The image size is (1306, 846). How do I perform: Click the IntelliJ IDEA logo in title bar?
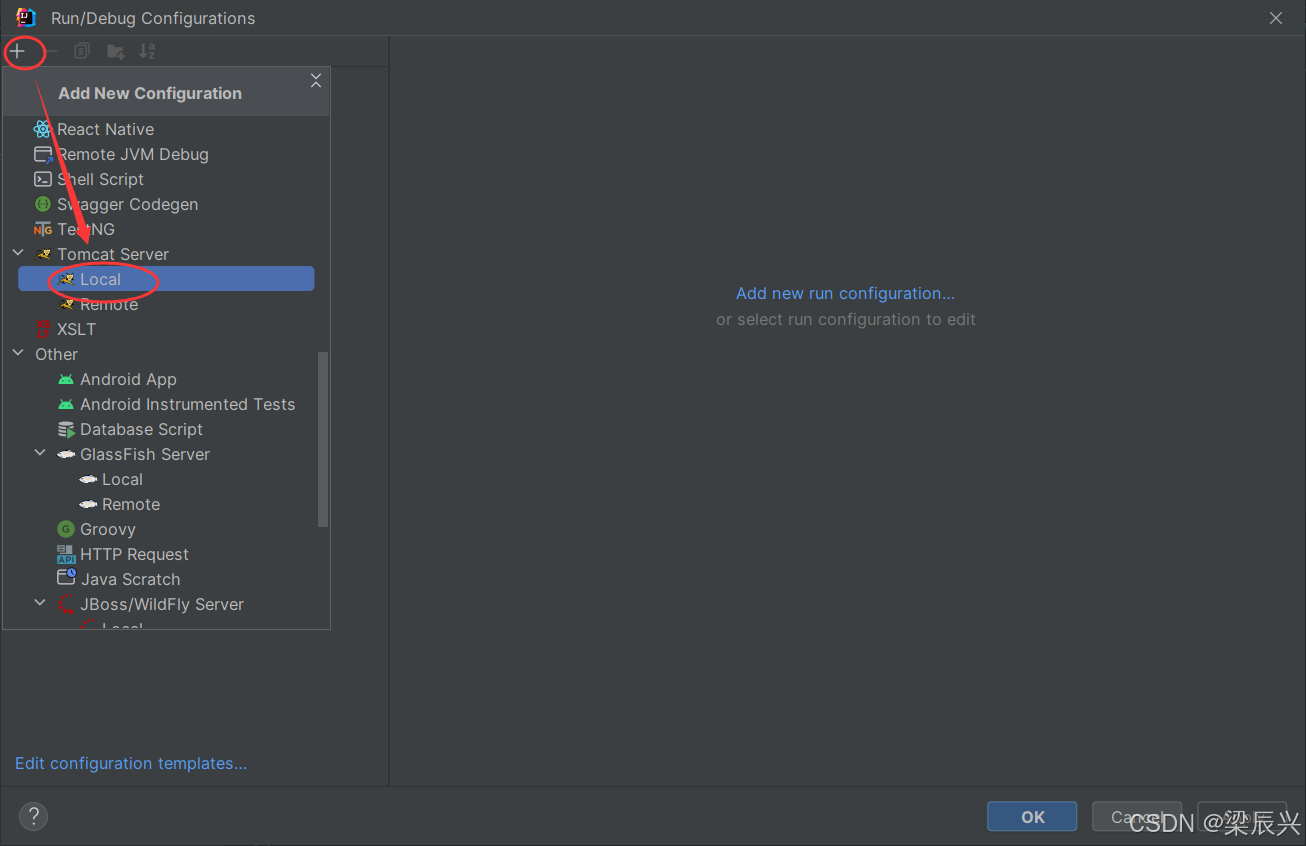click(26, 17)
